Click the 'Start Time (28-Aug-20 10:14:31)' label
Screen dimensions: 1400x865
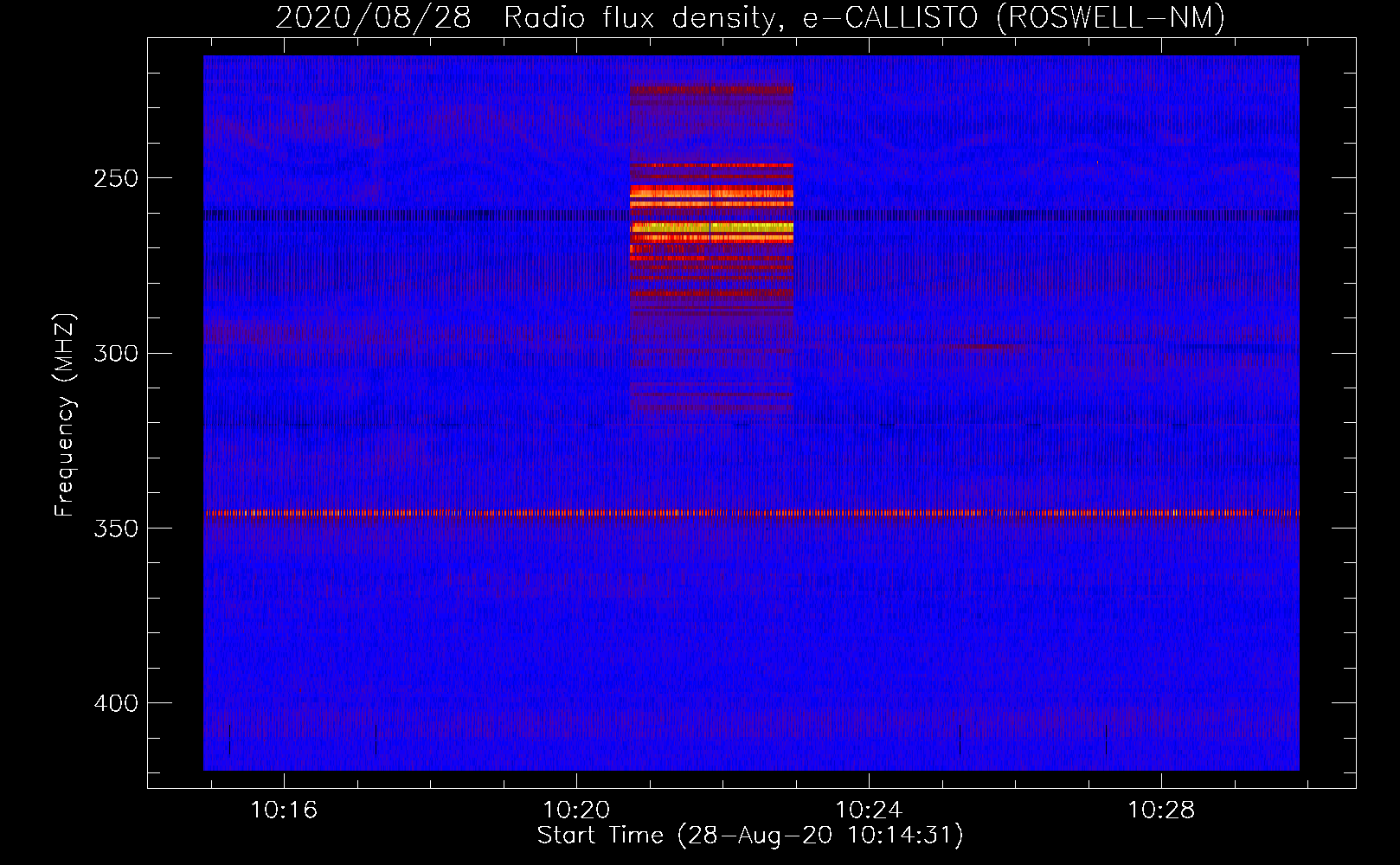click(x=750, y=836)
